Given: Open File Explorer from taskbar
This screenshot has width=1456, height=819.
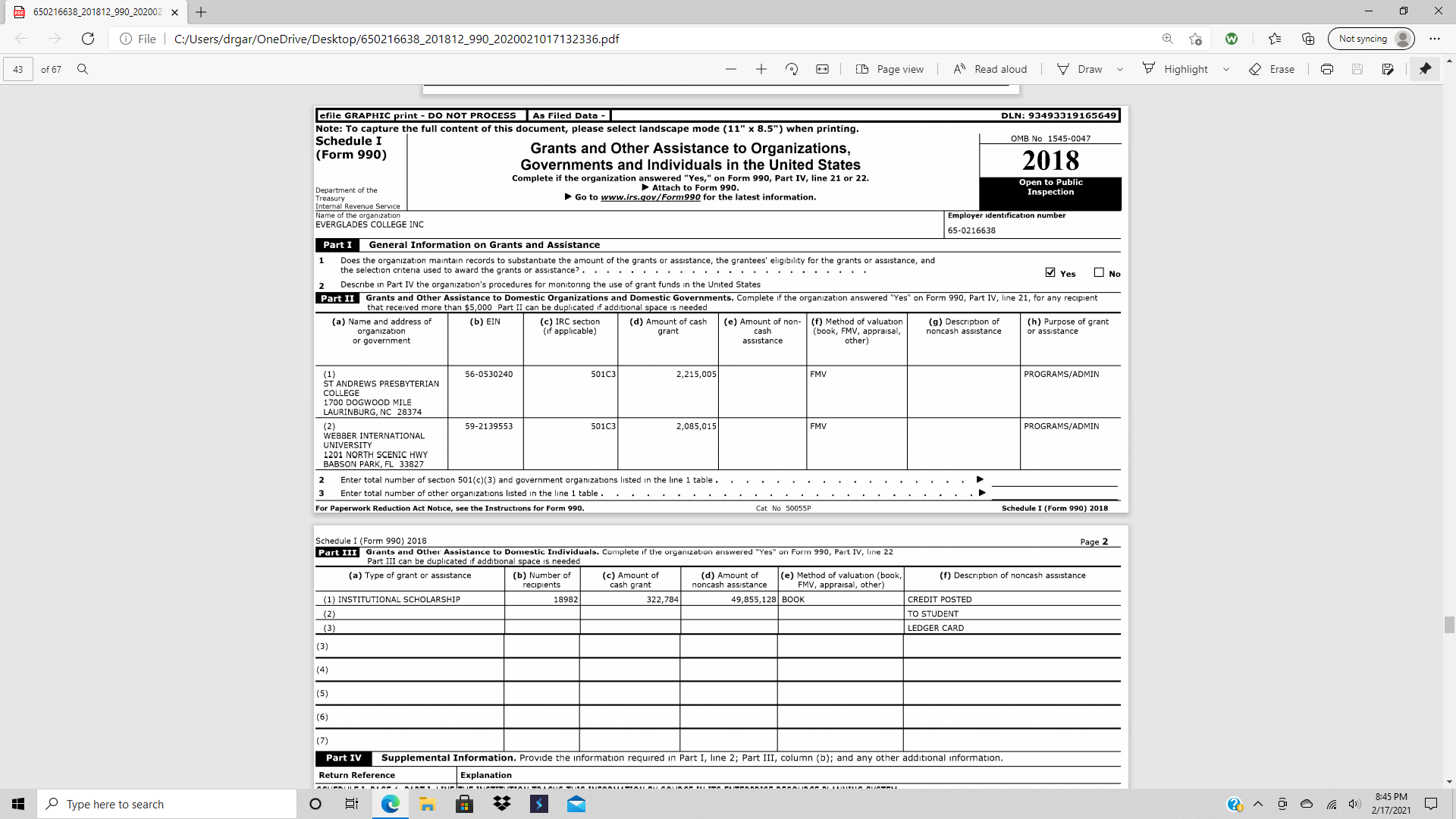Looking at the screenshot, I should pyautogui.click(x=427, y=804).
